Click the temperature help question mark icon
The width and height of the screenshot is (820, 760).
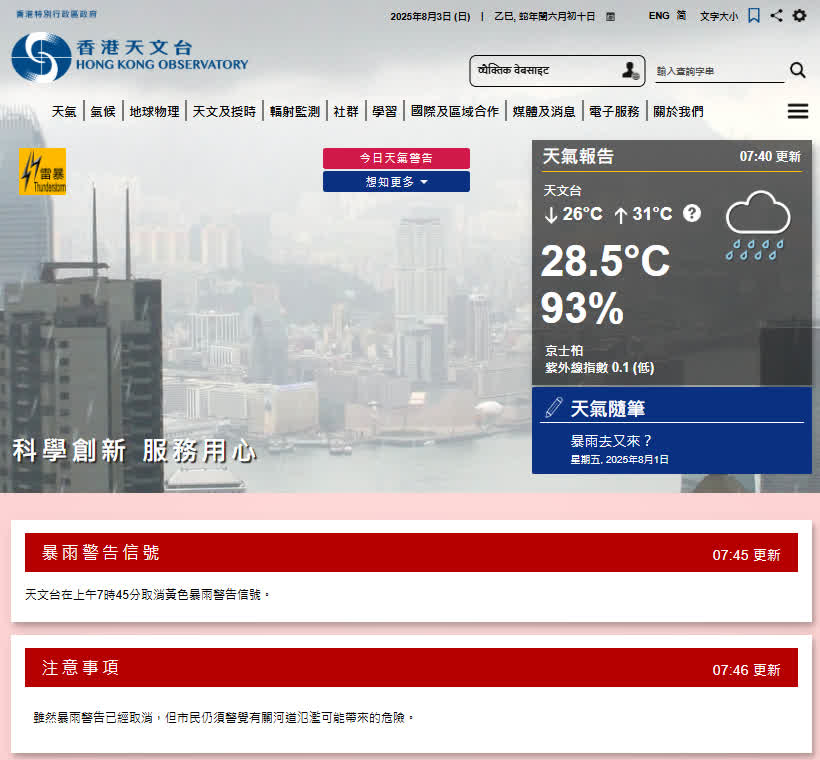click(x=692, y=213)
